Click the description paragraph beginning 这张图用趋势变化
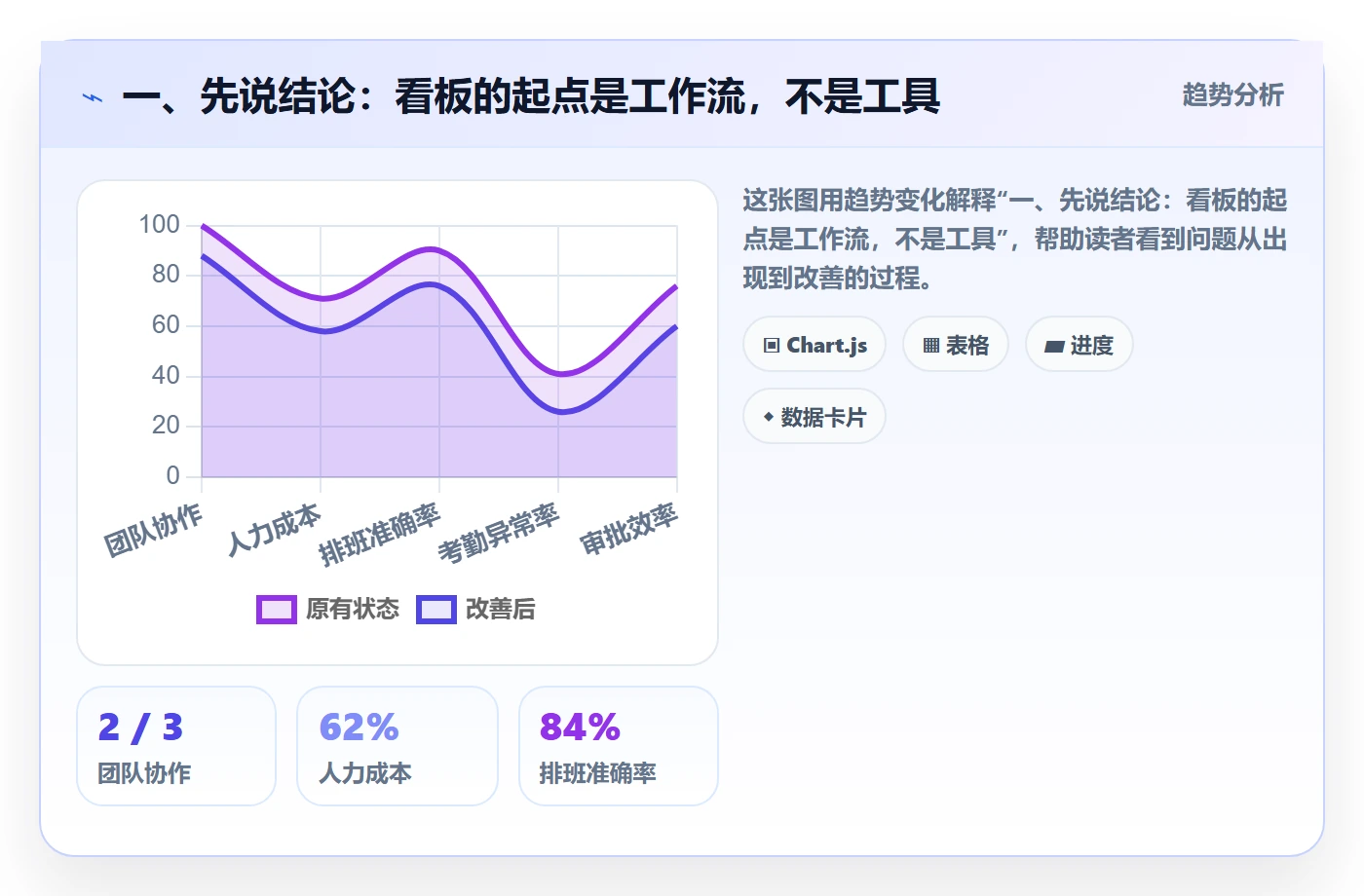 [x=1015, y=239]
